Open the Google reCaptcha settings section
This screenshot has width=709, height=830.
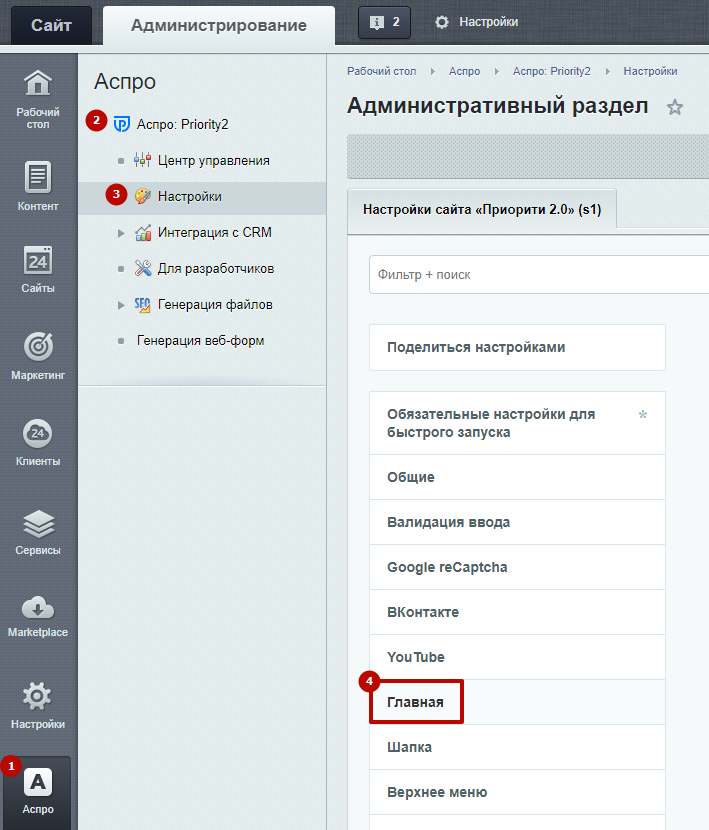(447, 567)
